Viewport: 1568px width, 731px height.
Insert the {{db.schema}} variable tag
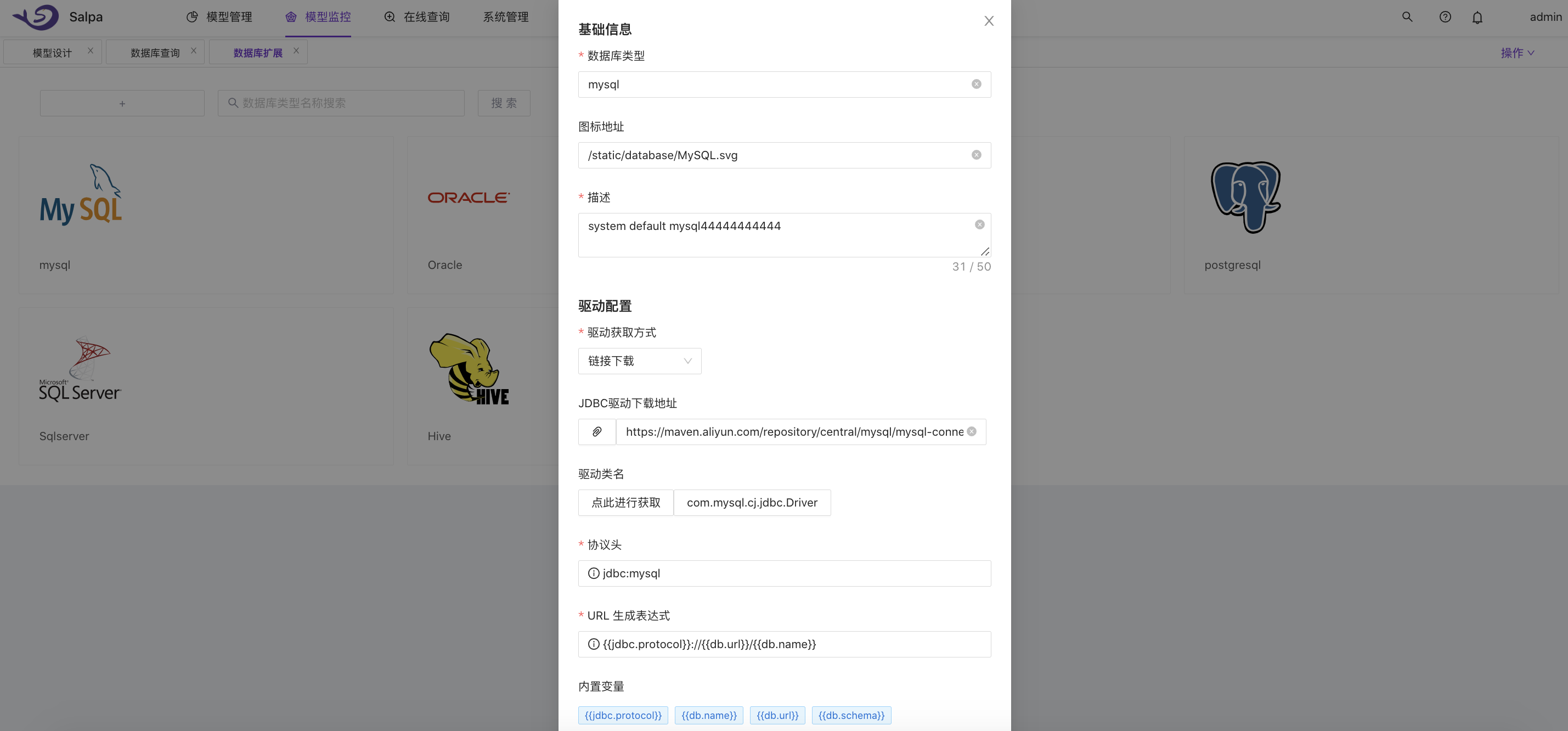[x=851, y=715]
